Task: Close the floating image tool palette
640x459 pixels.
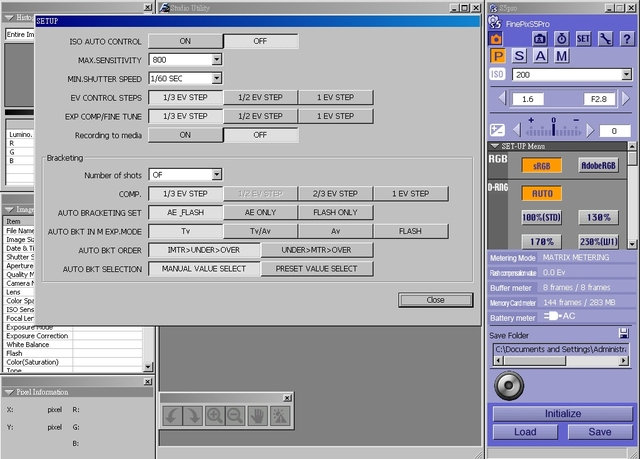Action: [x=287, y=398]
